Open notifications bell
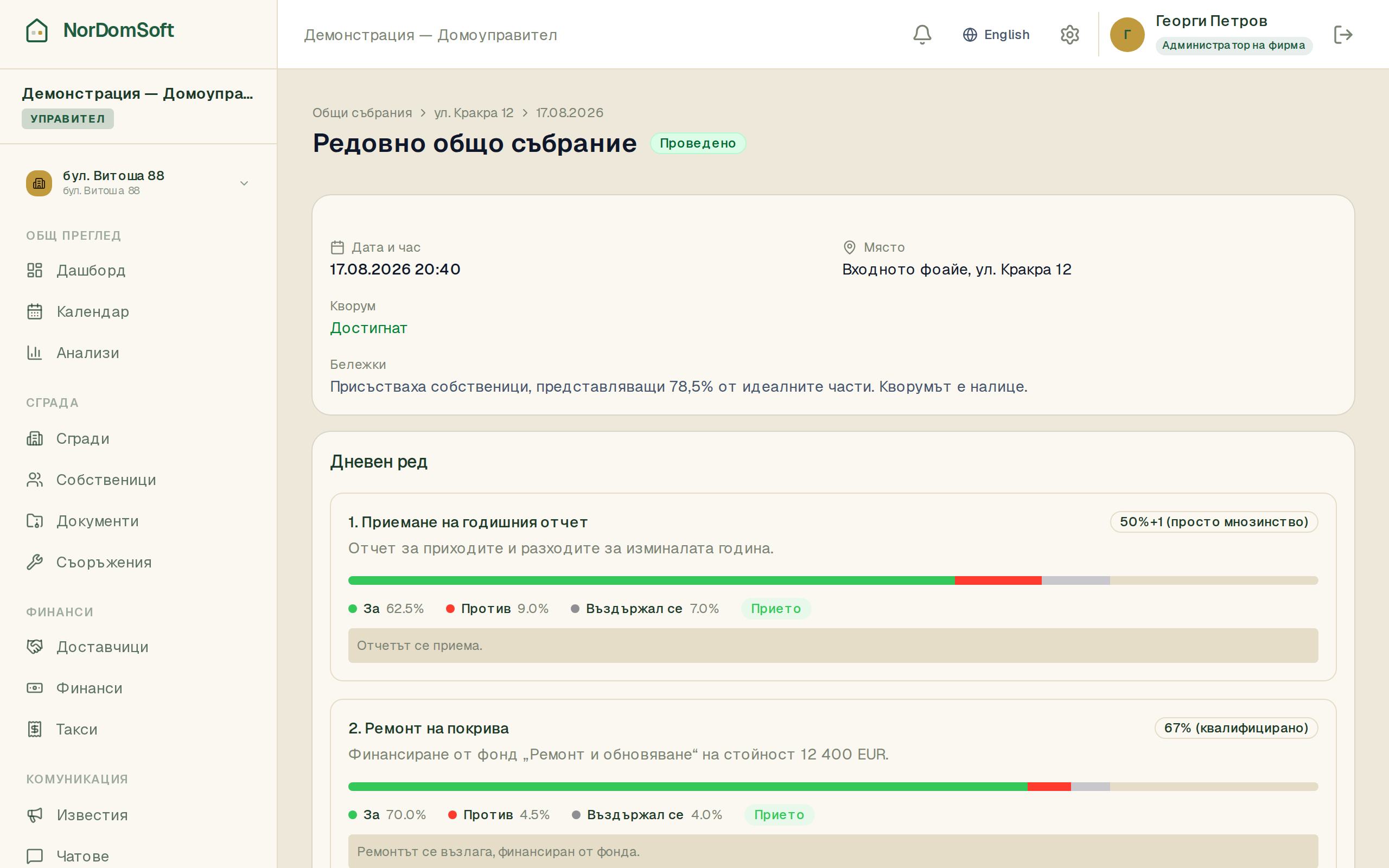This screenshot has height=868, width=1389. point(922,34)
